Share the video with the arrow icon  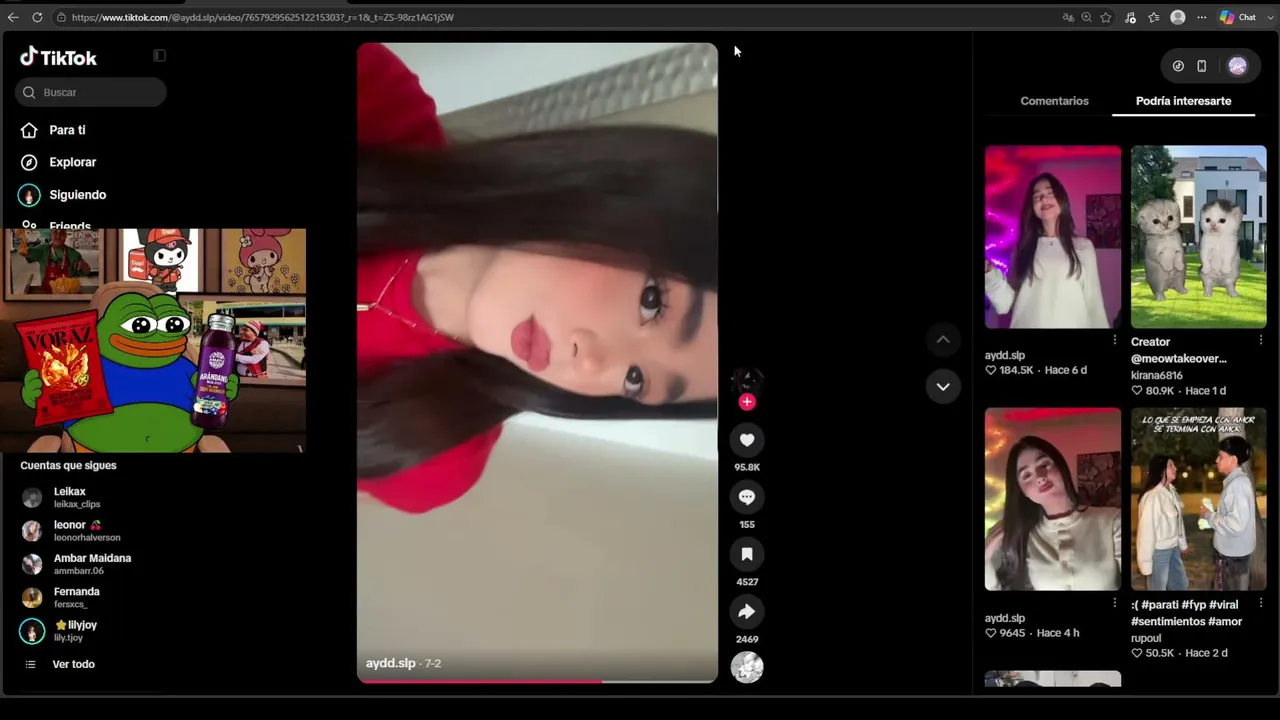pyautogui.click(x=747, y=612)
